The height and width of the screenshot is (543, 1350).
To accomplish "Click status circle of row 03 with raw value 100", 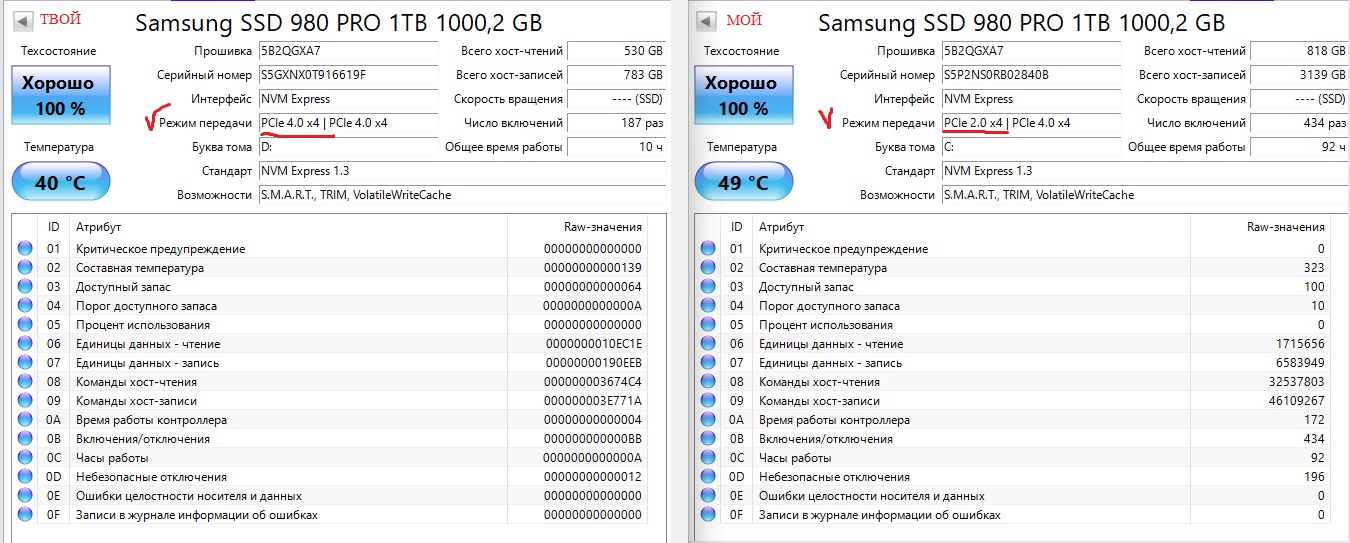I will click(x=708, y=287).
